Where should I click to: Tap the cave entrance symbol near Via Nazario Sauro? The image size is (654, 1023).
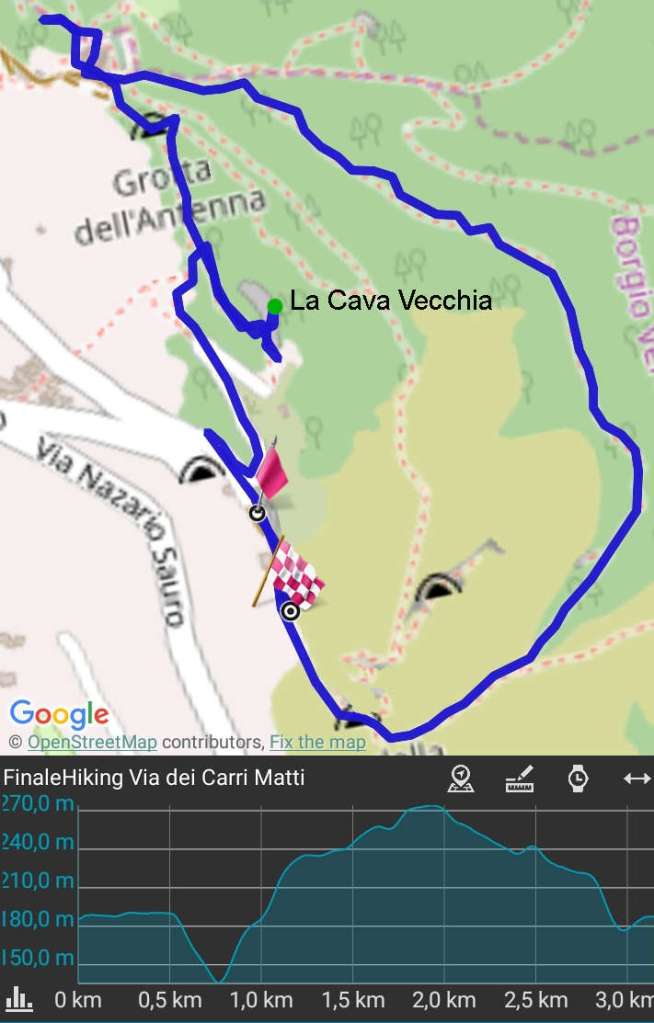coord(202,469)
